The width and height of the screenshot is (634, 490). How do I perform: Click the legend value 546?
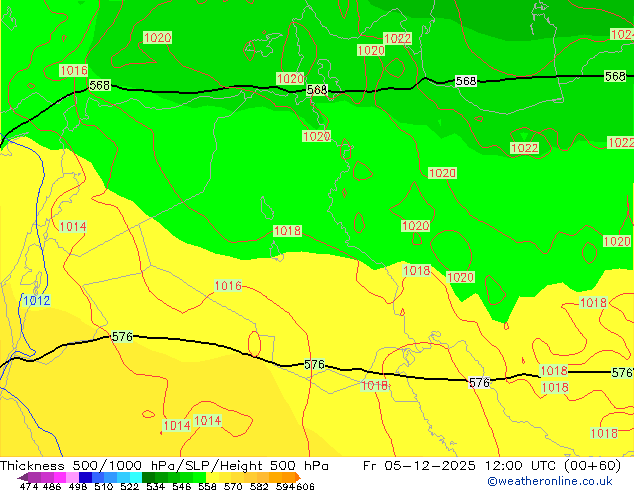coord(182,486)
